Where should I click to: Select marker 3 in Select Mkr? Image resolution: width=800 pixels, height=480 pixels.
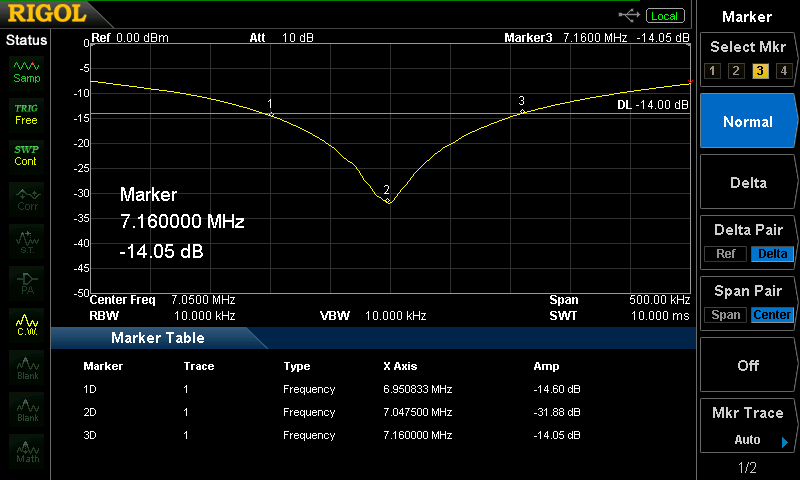tap(760, 70)
